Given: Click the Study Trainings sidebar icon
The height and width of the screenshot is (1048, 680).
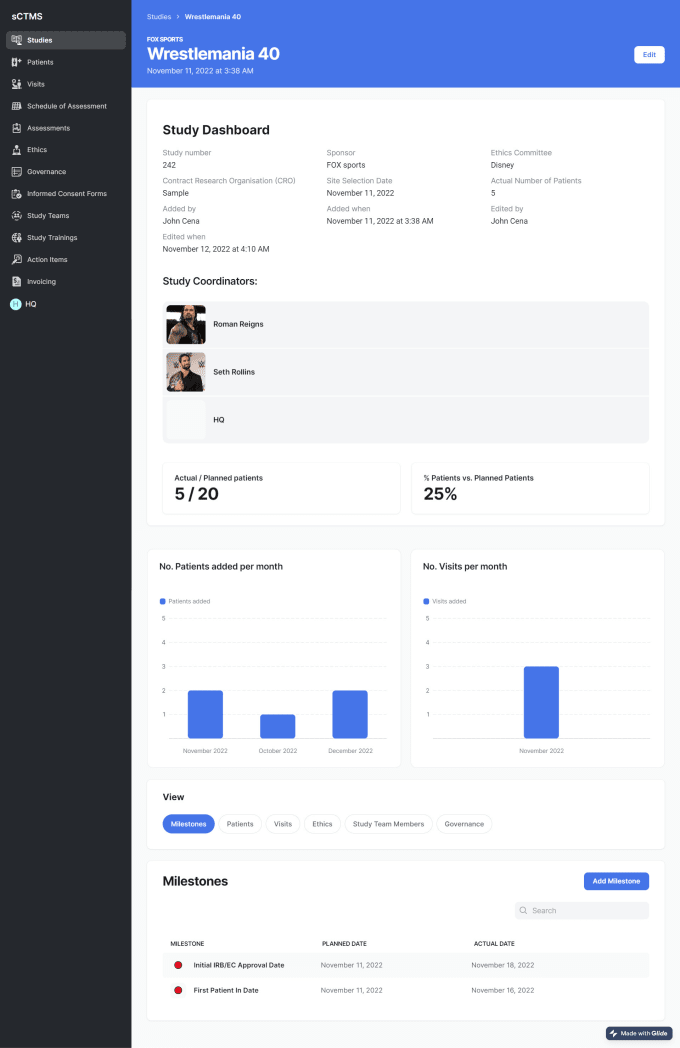Looking at the screenshot, I should point(17,238).
